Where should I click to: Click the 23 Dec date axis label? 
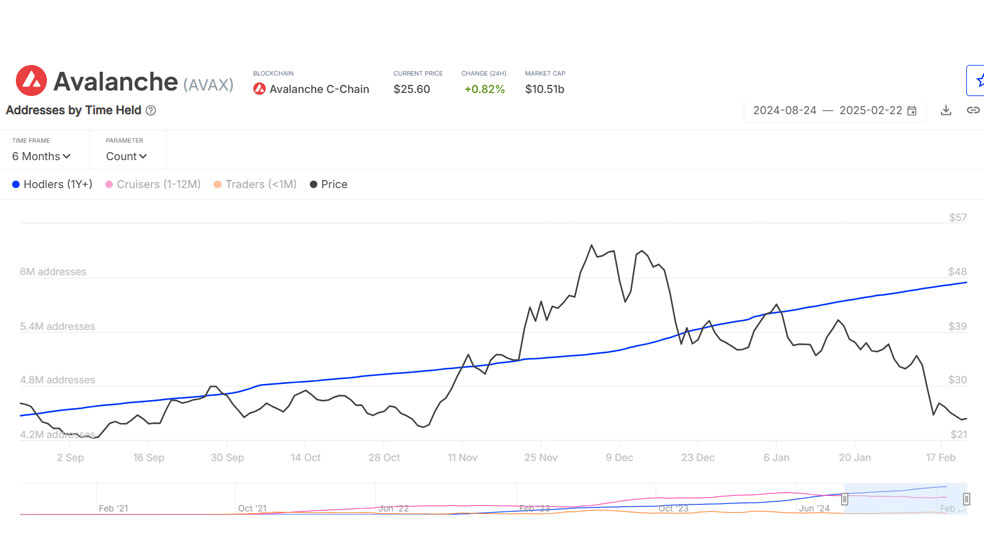coord(698,458)
